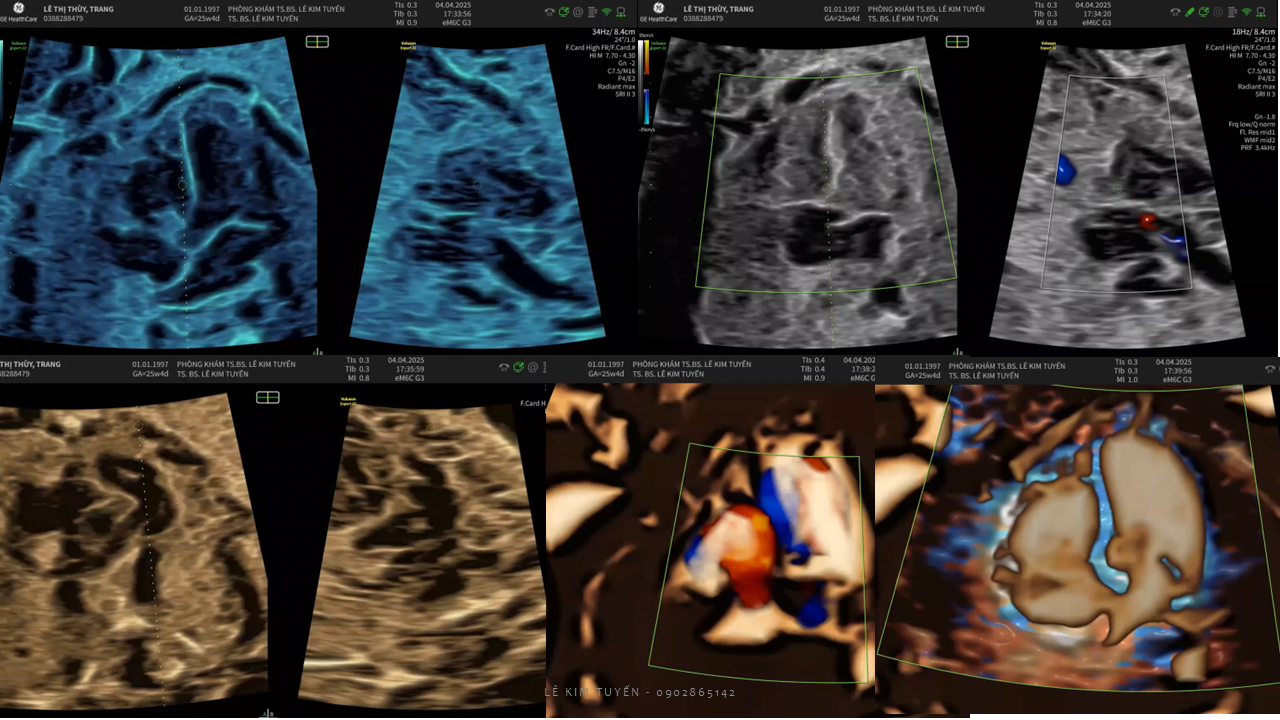Click the Wi-Fi icon in top-left panel header
Viewport: 1280px width, 720px height.
point(606,12)
